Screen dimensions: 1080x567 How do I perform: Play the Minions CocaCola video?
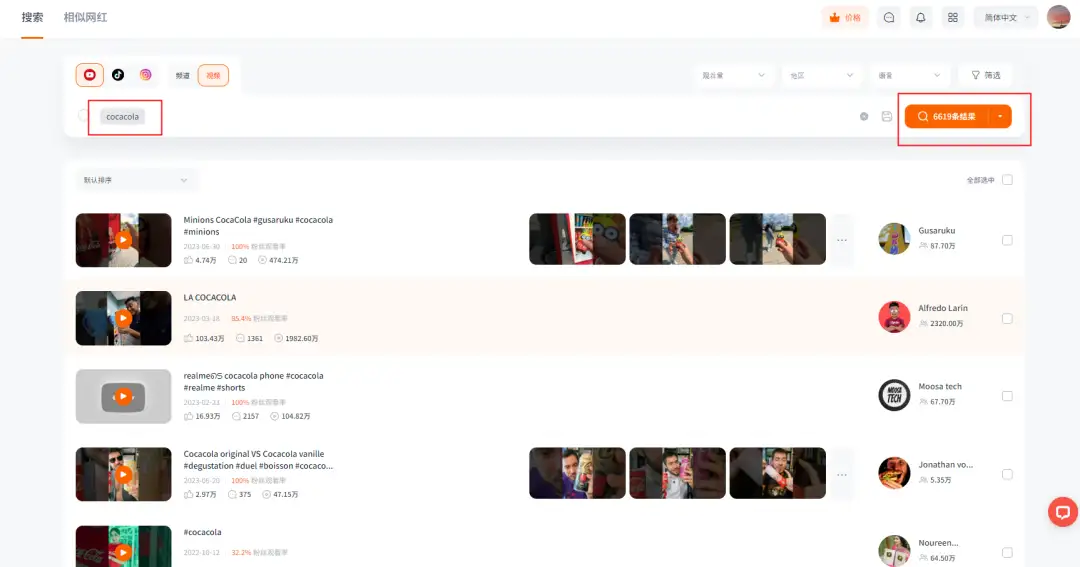123,240
